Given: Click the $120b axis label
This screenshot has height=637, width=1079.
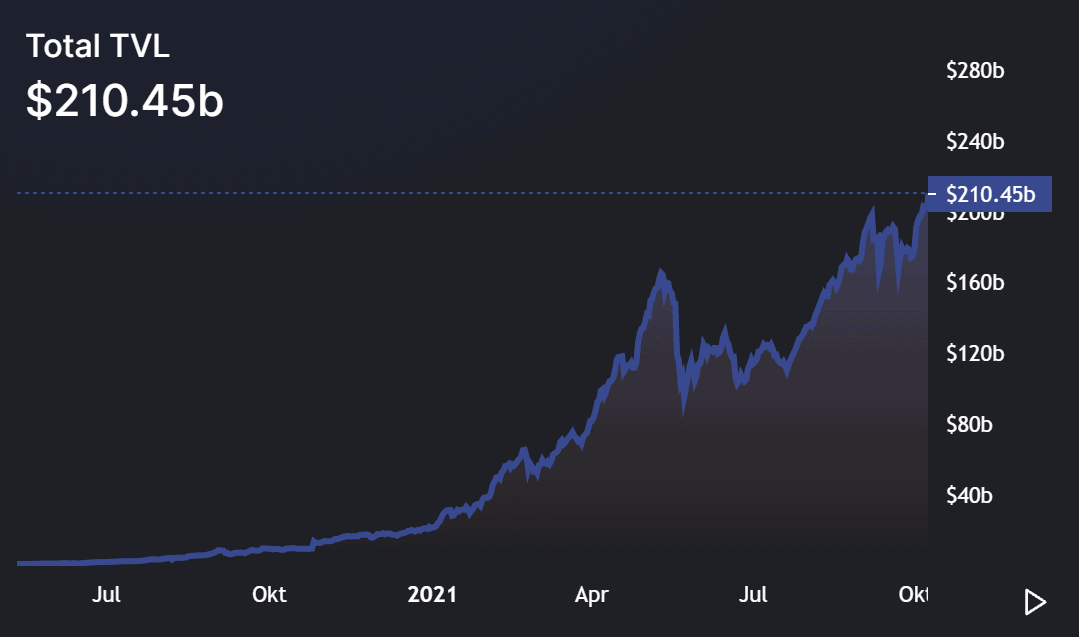Looking at the screenshot, I should [975, 353].
